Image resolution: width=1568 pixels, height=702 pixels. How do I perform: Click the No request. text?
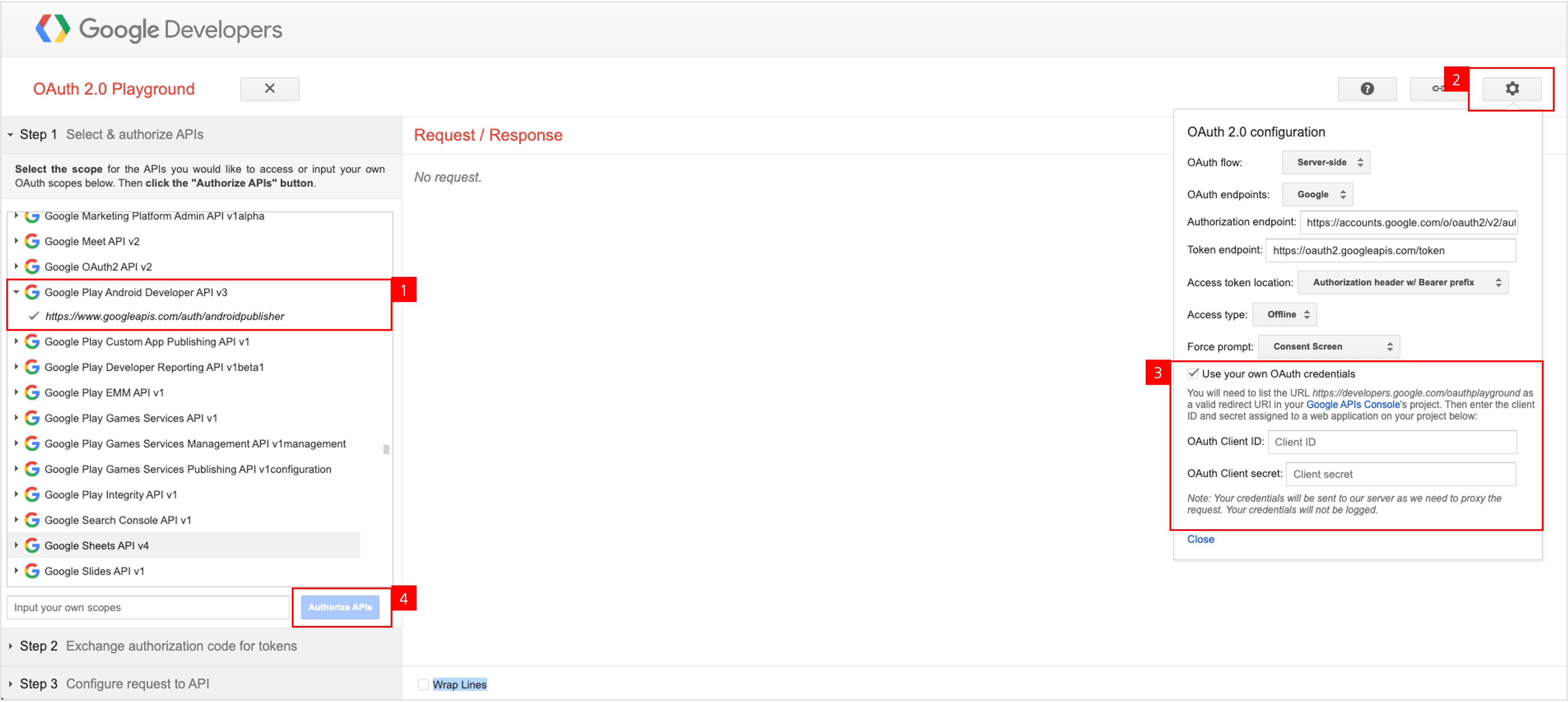click(x=447, y=178)
